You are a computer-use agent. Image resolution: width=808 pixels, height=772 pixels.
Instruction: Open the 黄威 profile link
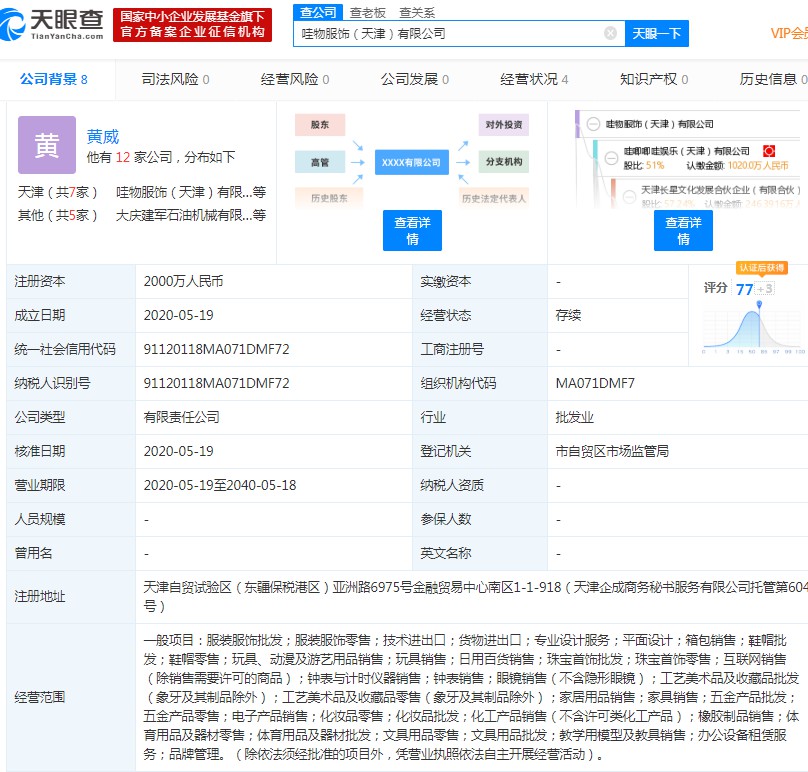tap(103, 137)
